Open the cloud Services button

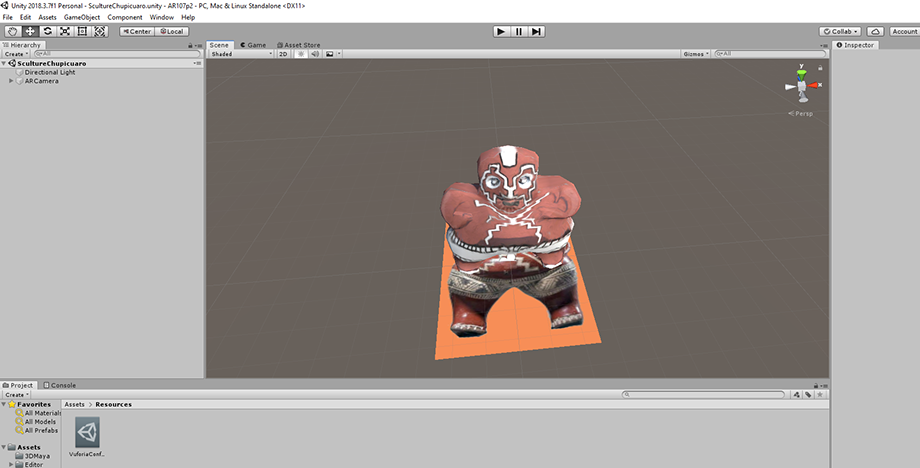874,31
